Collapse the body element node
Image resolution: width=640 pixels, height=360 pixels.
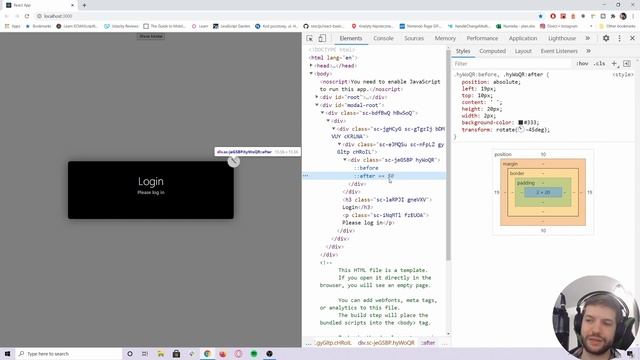click(x=311, y=73)
